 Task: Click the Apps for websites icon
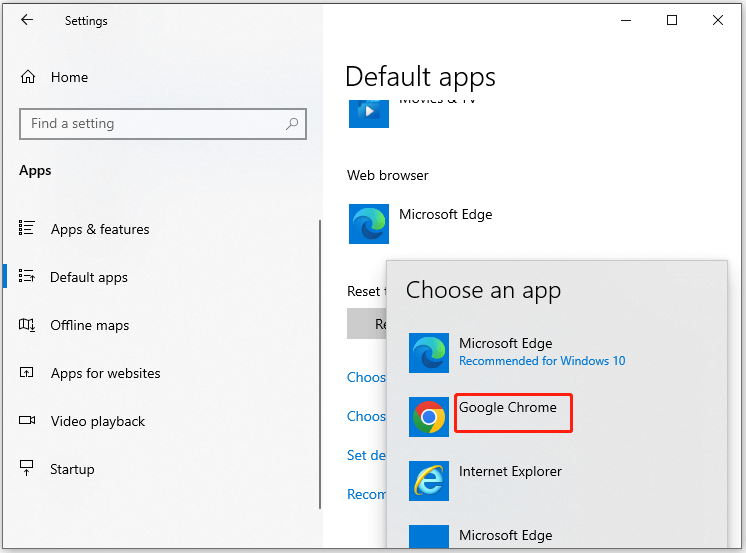coord(27,372)
